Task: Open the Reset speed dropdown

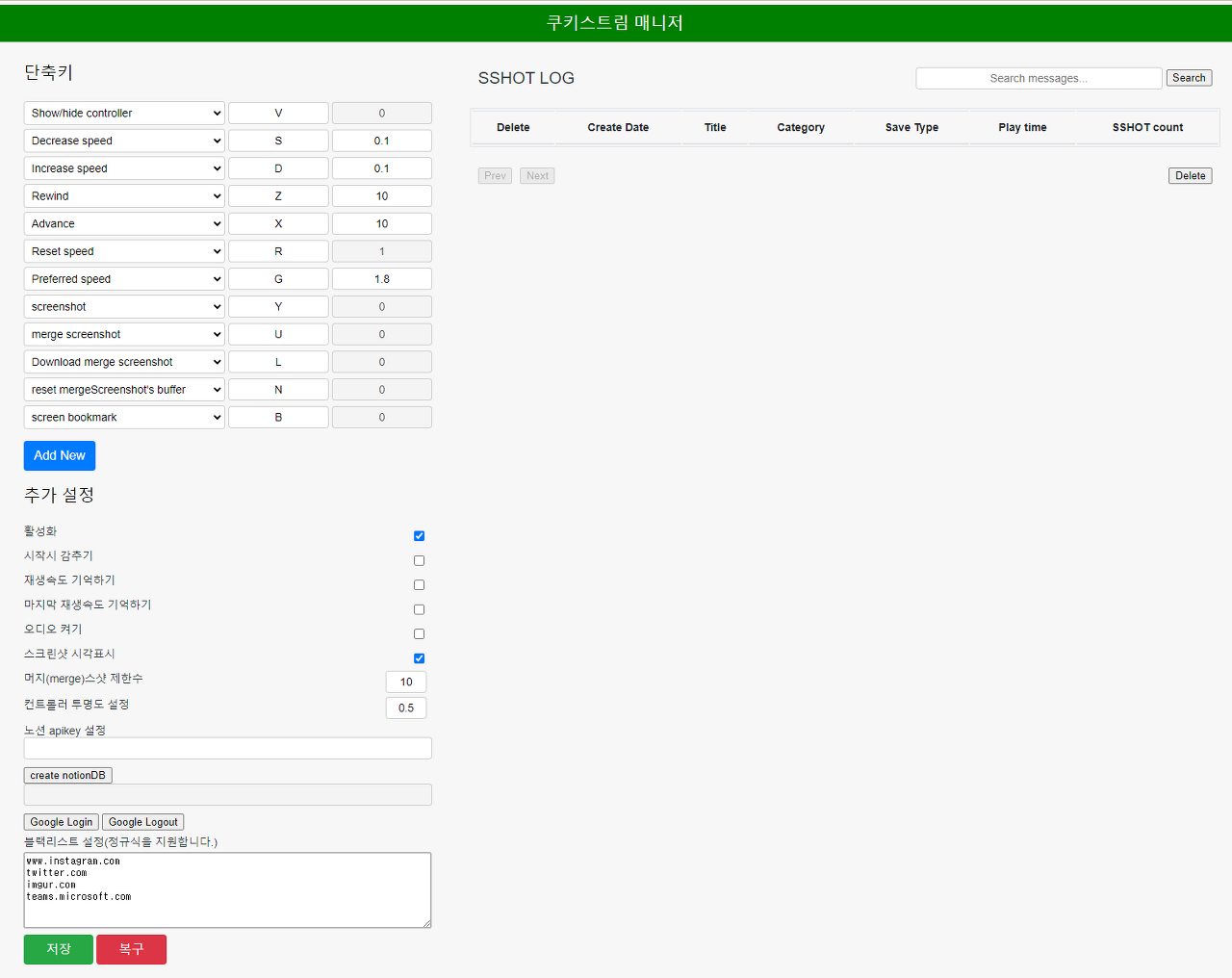Action: point(124,251)
